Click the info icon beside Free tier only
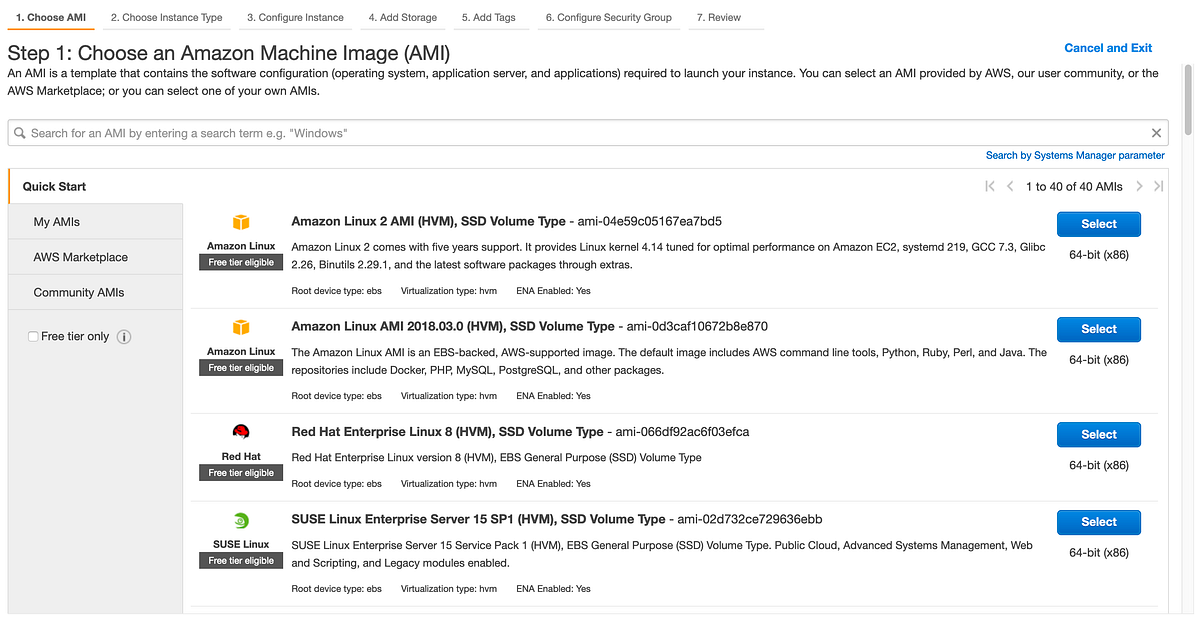 [x=123, y=336]
